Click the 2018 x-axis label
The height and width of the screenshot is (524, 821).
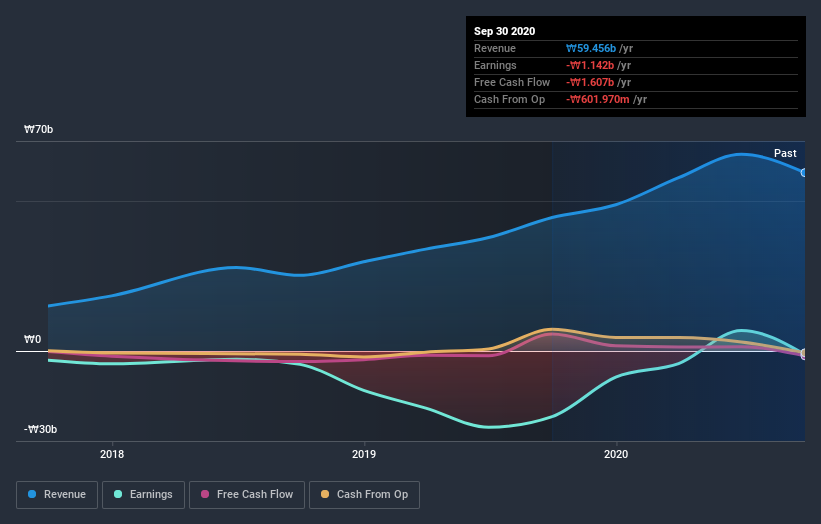coord(112,454)
